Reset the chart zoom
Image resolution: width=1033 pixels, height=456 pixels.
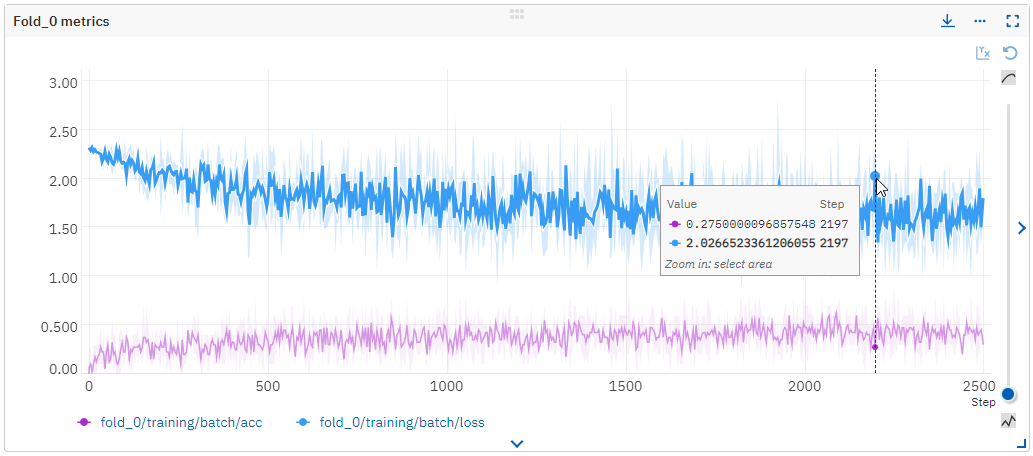click(1010, 53)
